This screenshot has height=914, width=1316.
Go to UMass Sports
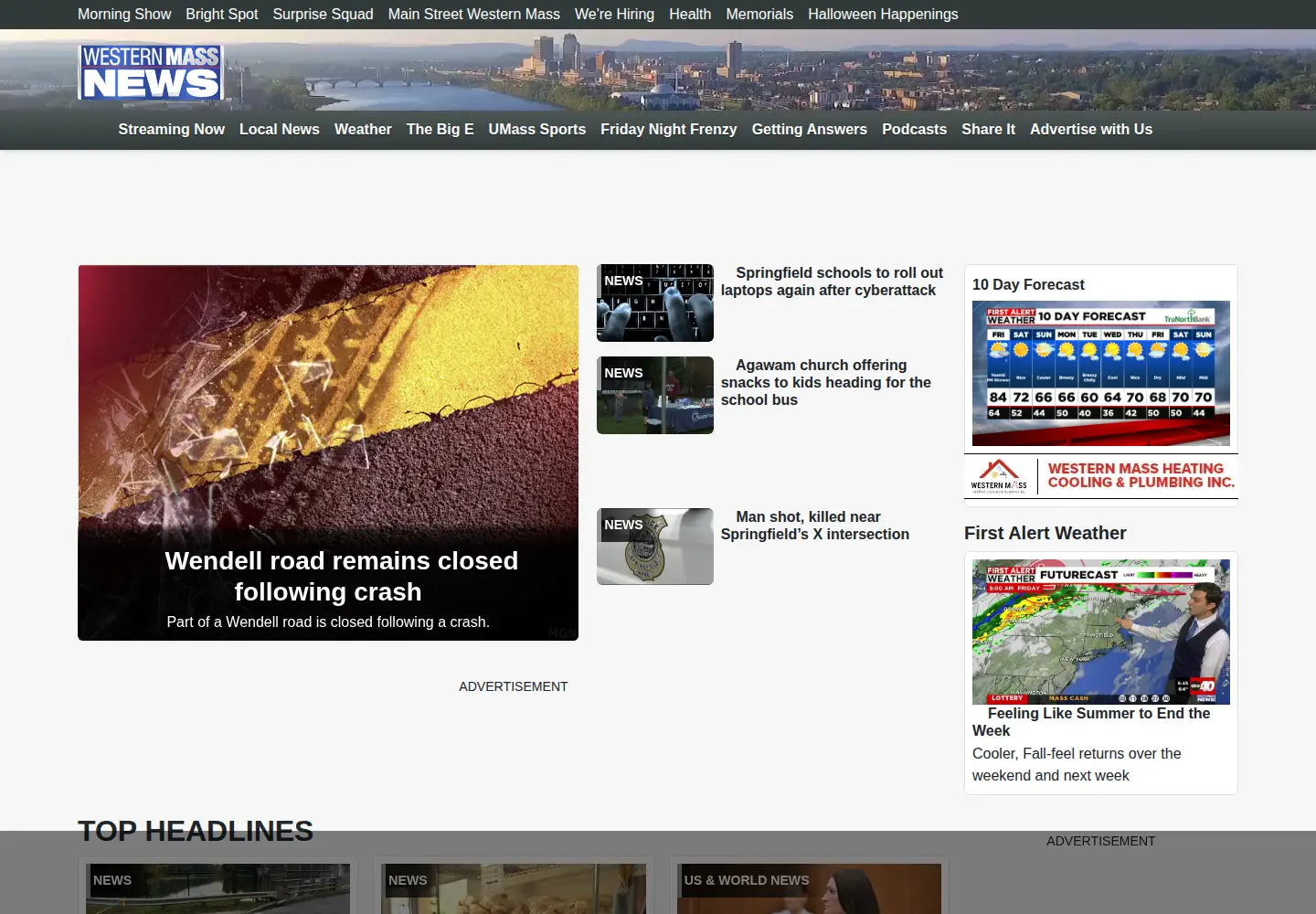pos(537,130)
